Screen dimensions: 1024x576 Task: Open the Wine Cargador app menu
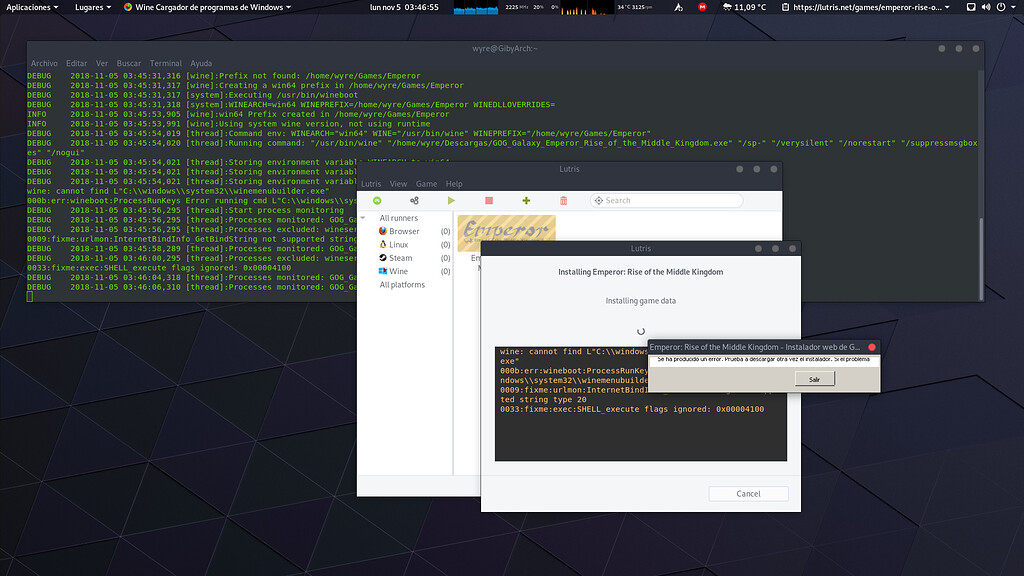[x=207, y=7]
